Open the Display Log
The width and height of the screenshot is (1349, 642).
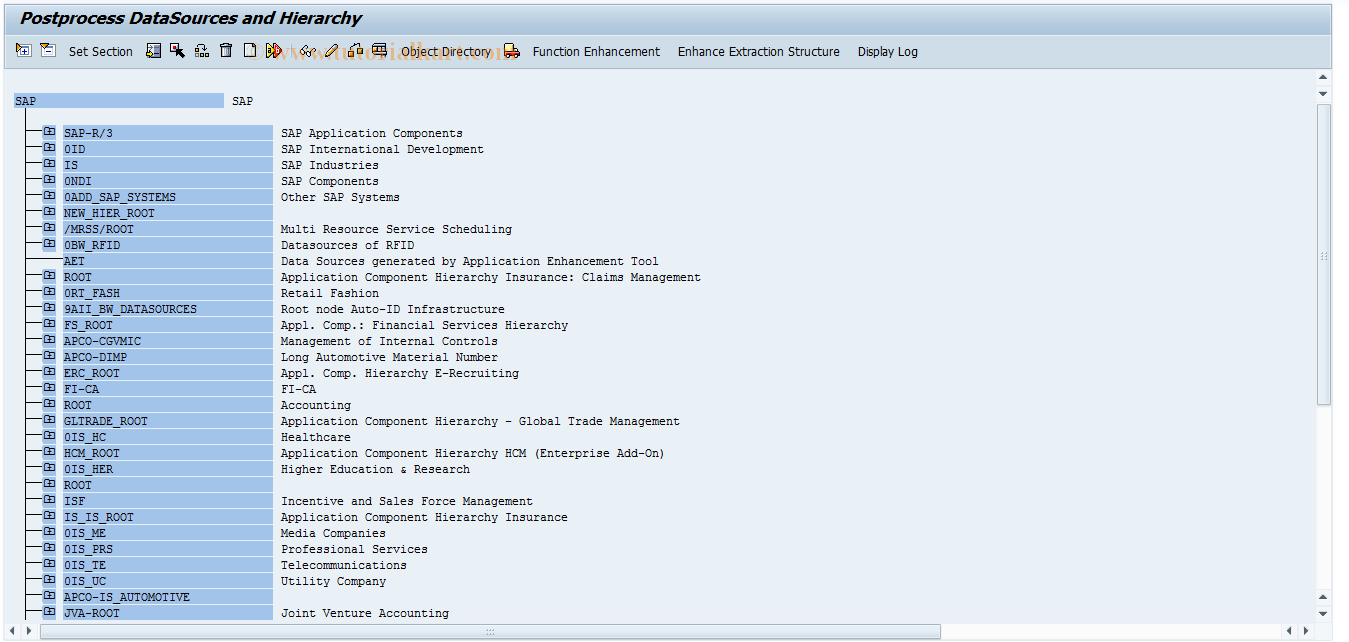coord(887,52)
